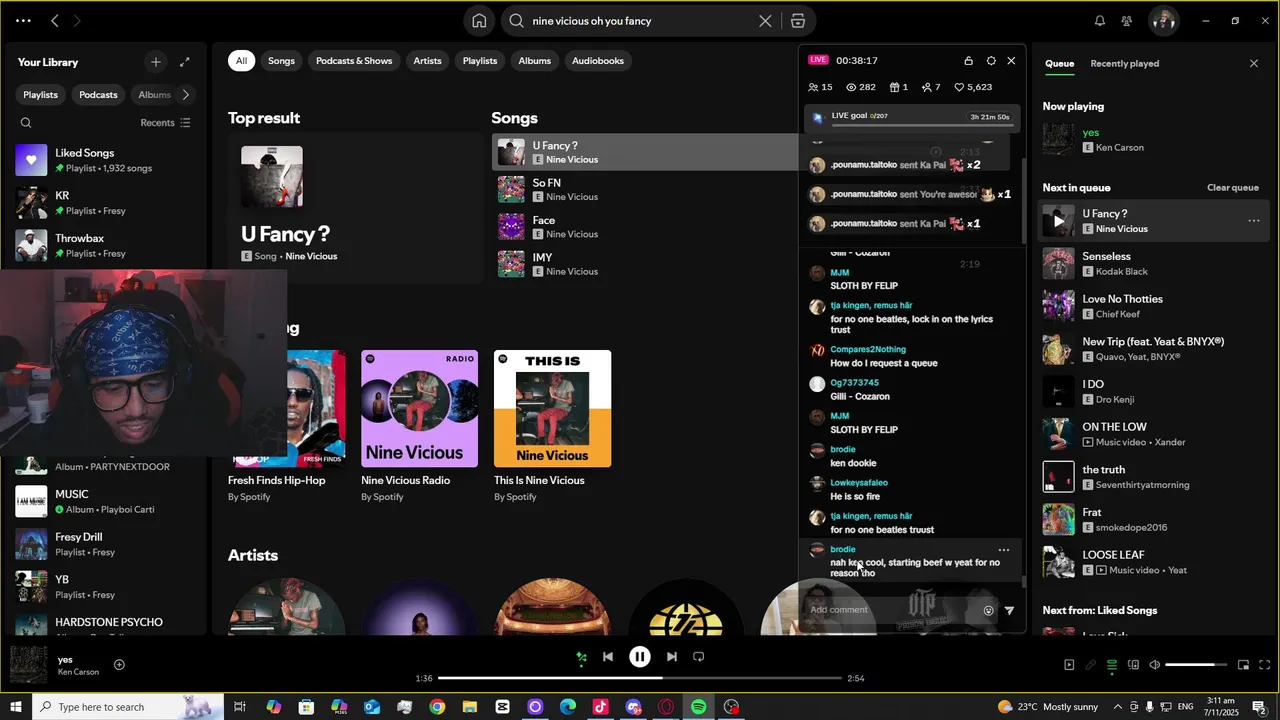Filter library by Albums chip
The image size is (1280, 720).
coord(154,95)
